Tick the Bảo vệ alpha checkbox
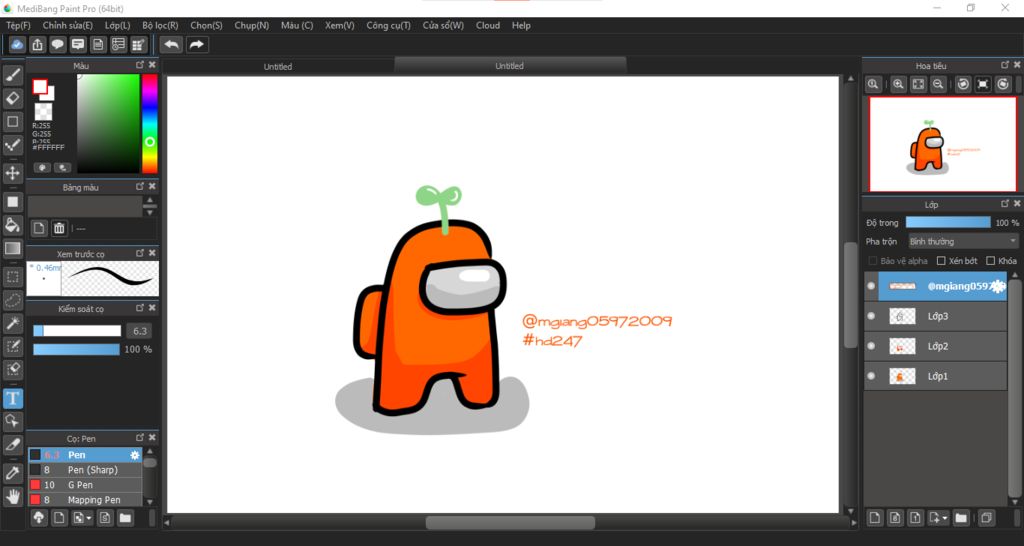This screenshot has width=1024, height=546. click(872, 261)
